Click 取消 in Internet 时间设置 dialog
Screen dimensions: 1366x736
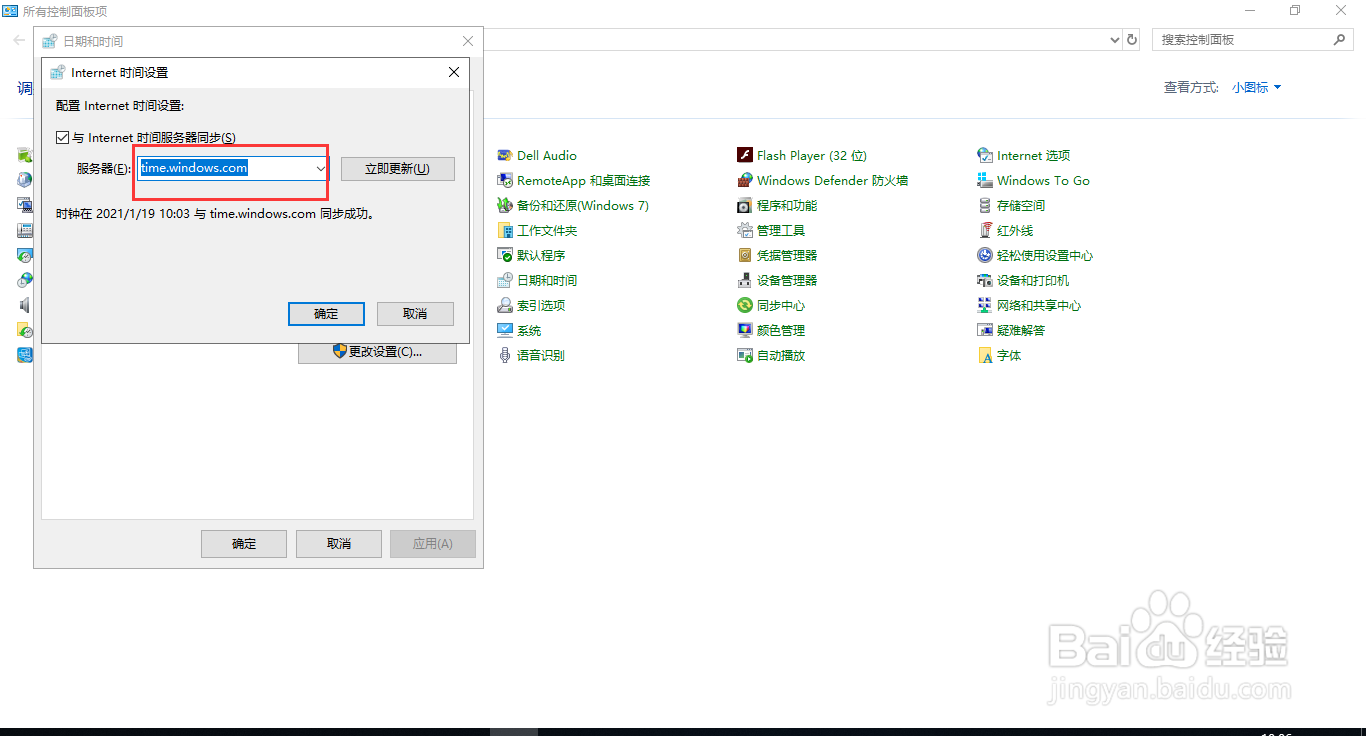click(x=415, y=314)
